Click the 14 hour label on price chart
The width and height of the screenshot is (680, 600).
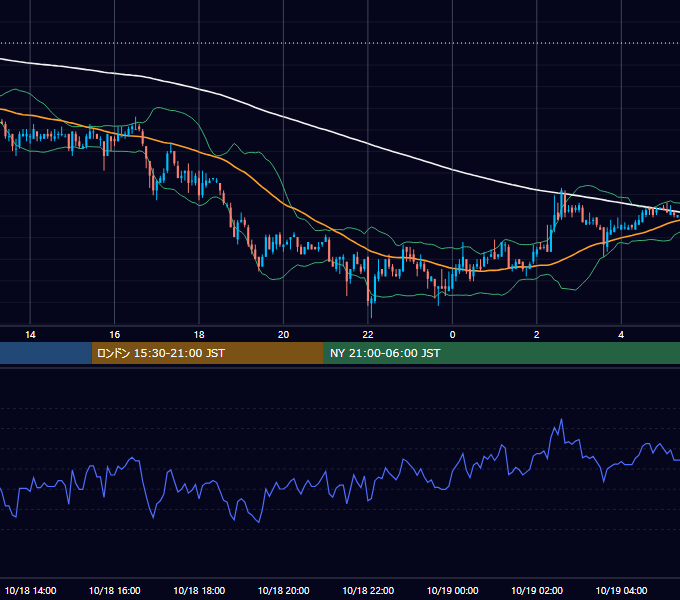[30, 335]
